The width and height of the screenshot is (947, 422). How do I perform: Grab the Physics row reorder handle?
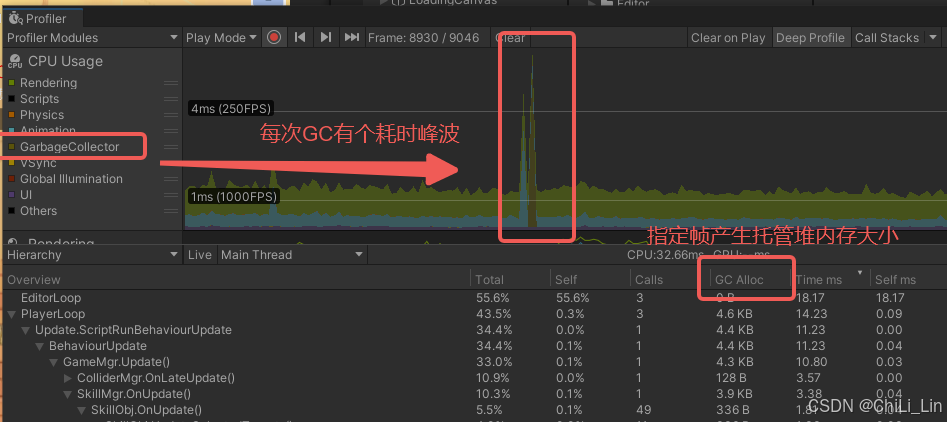[x=172, y=115]
